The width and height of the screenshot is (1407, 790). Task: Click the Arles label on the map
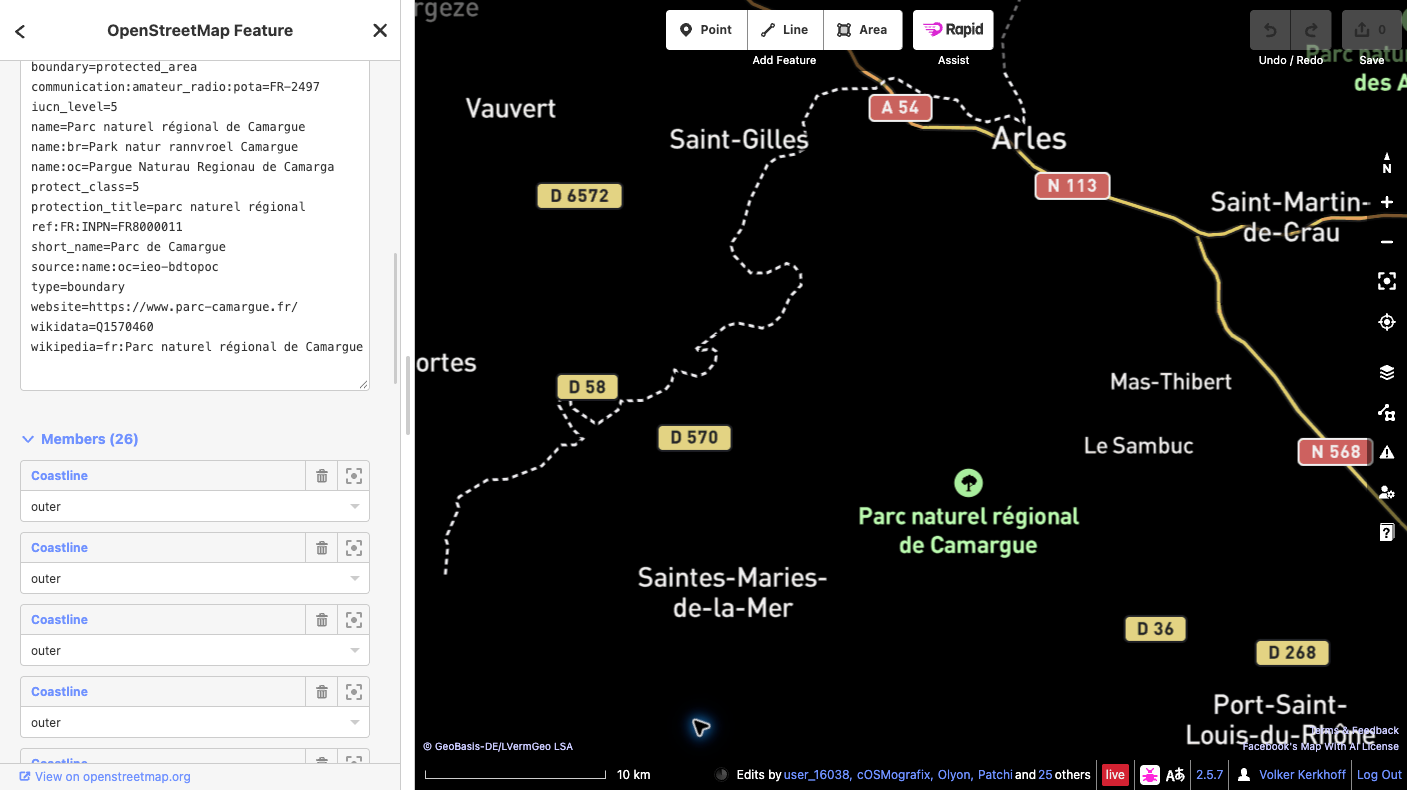[x=1029, y=139]
